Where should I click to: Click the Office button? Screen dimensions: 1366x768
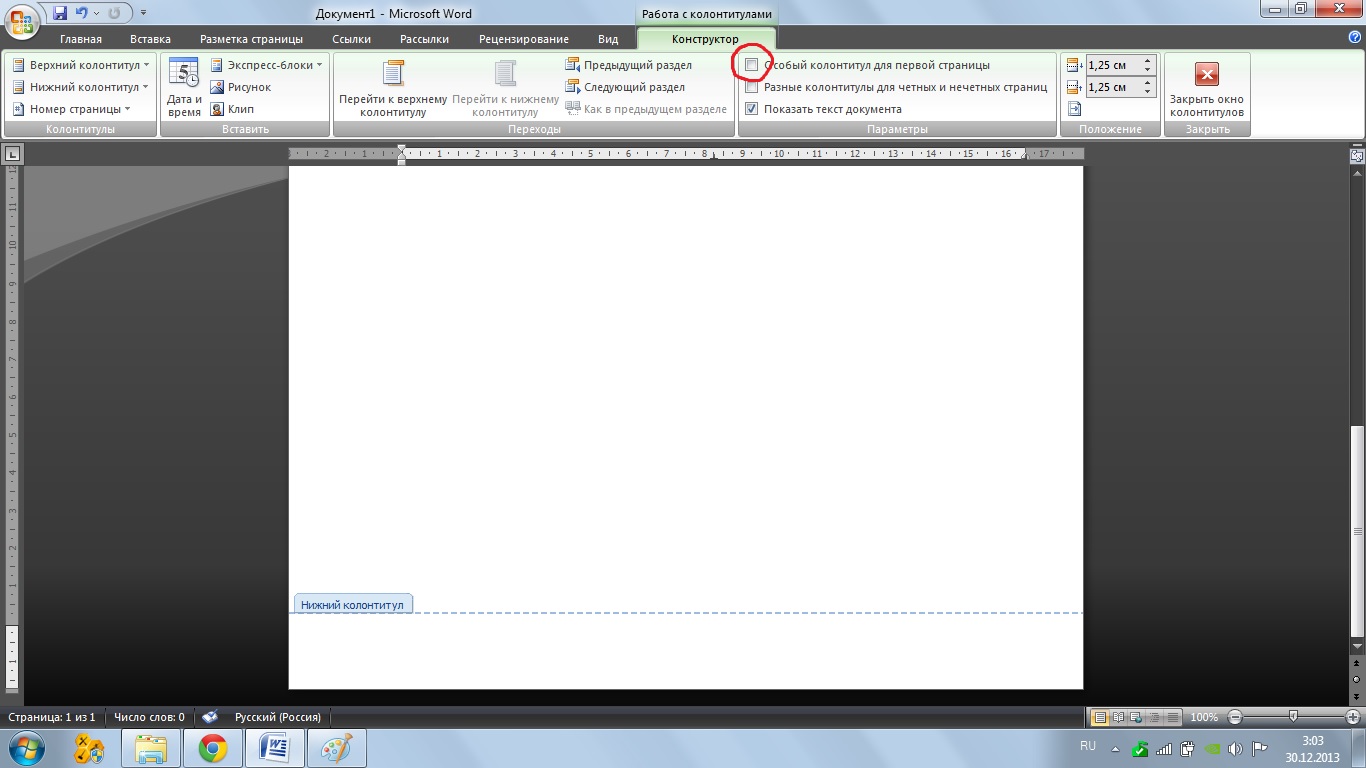point(23,20)
